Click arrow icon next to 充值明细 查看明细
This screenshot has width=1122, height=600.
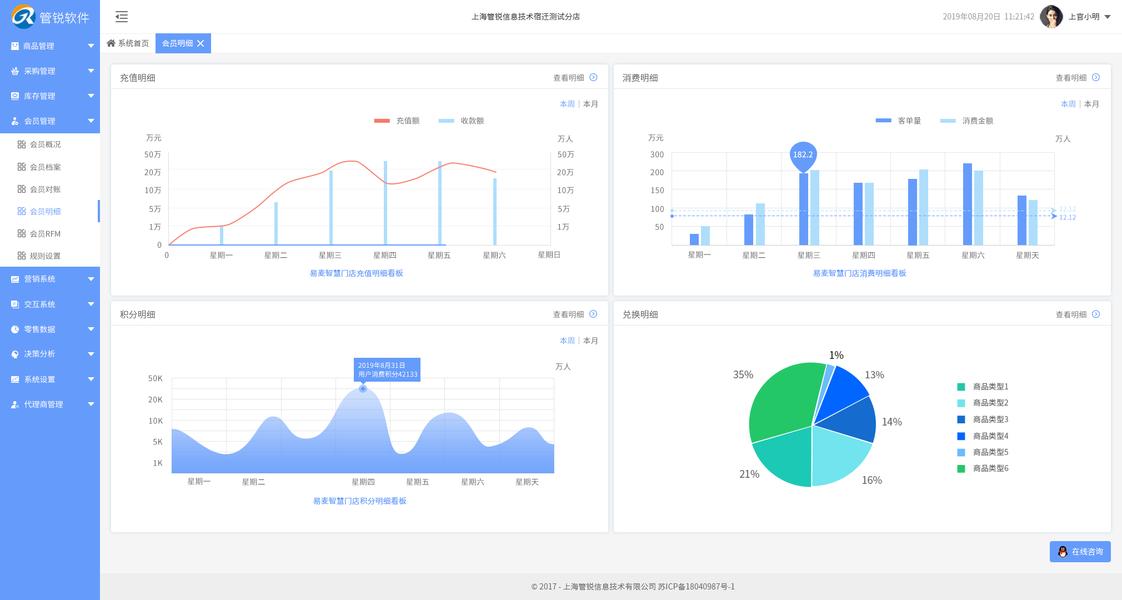[593, 77]
